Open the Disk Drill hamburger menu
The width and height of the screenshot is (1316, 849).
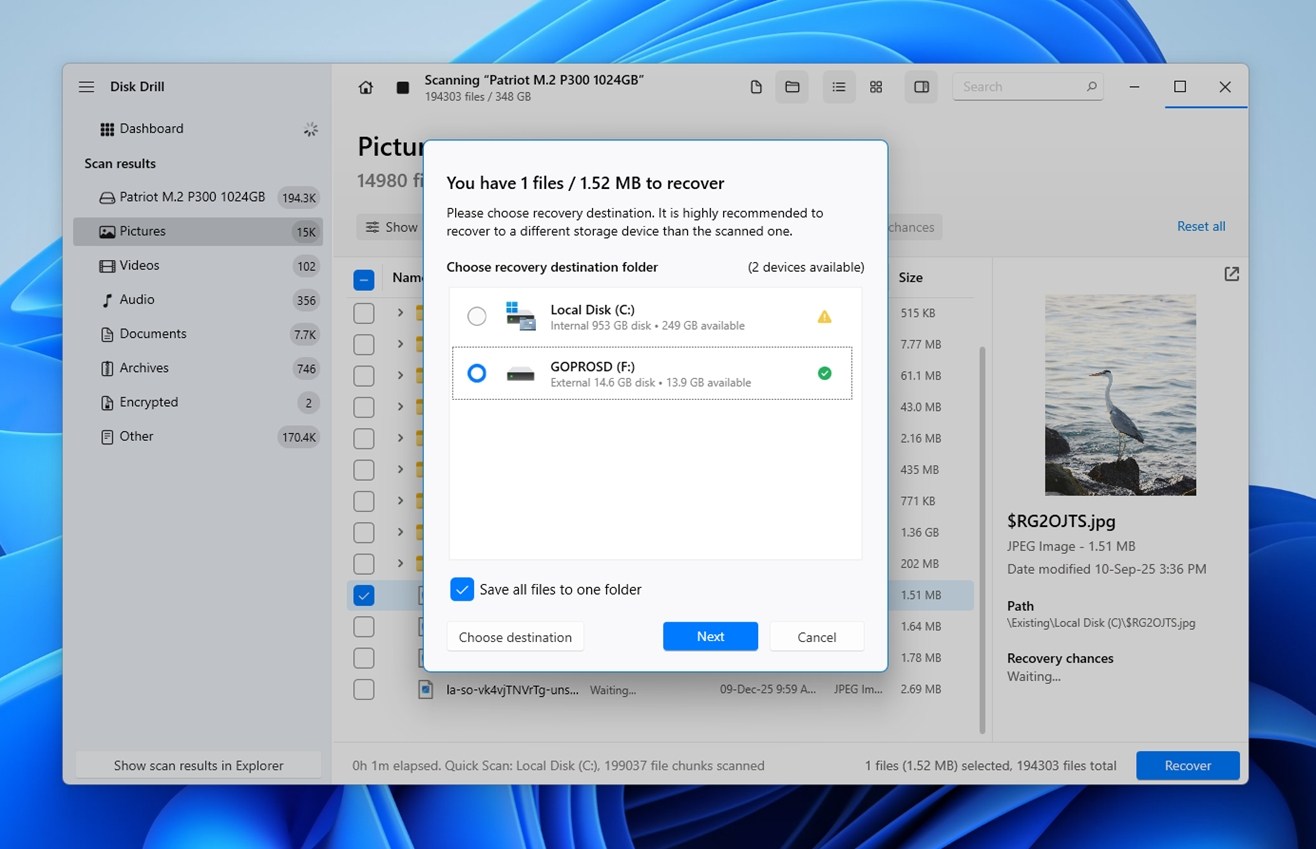[86, 87]
